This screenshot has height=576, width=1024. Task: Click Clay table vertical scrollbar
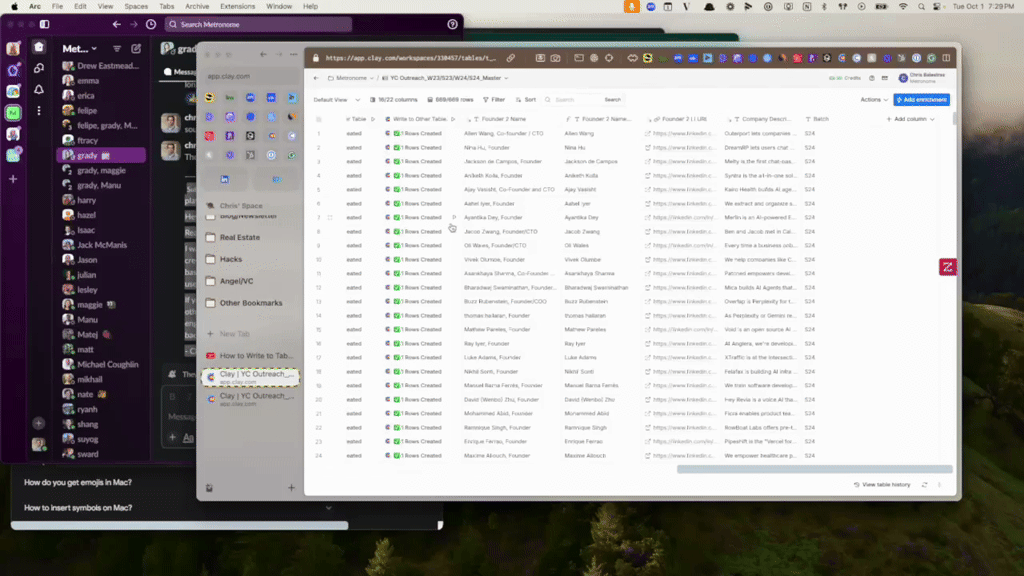point(954,119)
